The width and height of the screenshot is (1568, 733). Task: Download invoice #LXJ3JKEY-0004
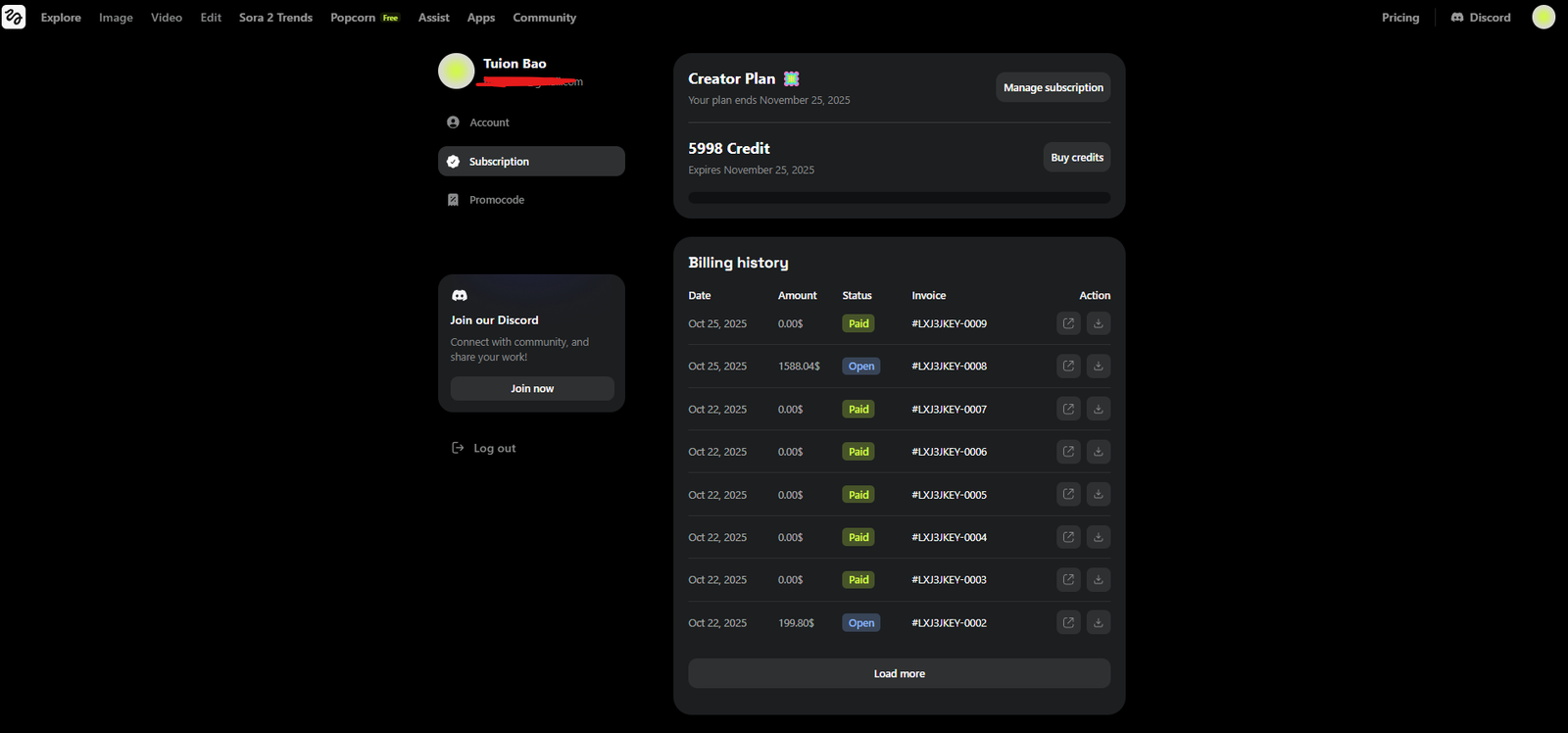(x=1098, y=537)
